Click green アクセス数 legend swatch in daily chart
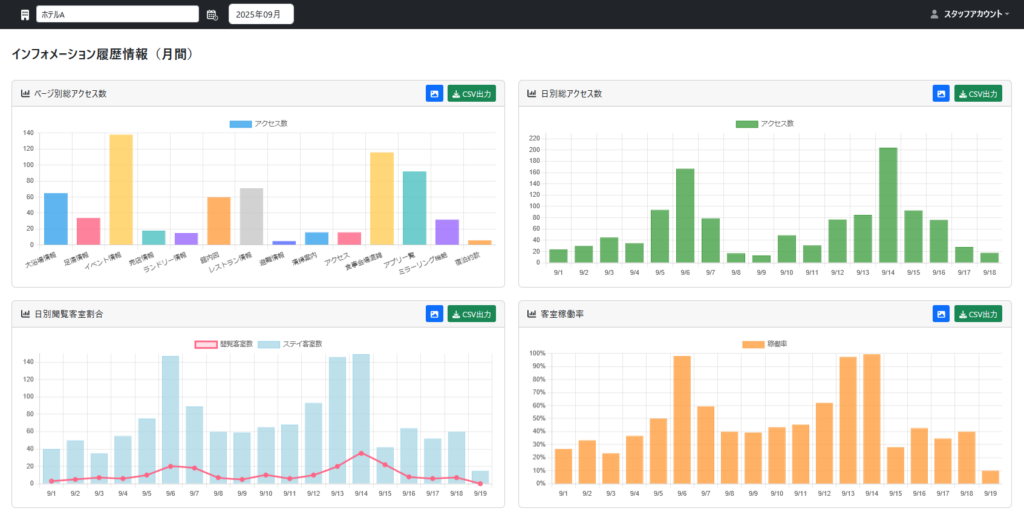The width and height of the screenshot is (1024, 517). tap(746, 124)
